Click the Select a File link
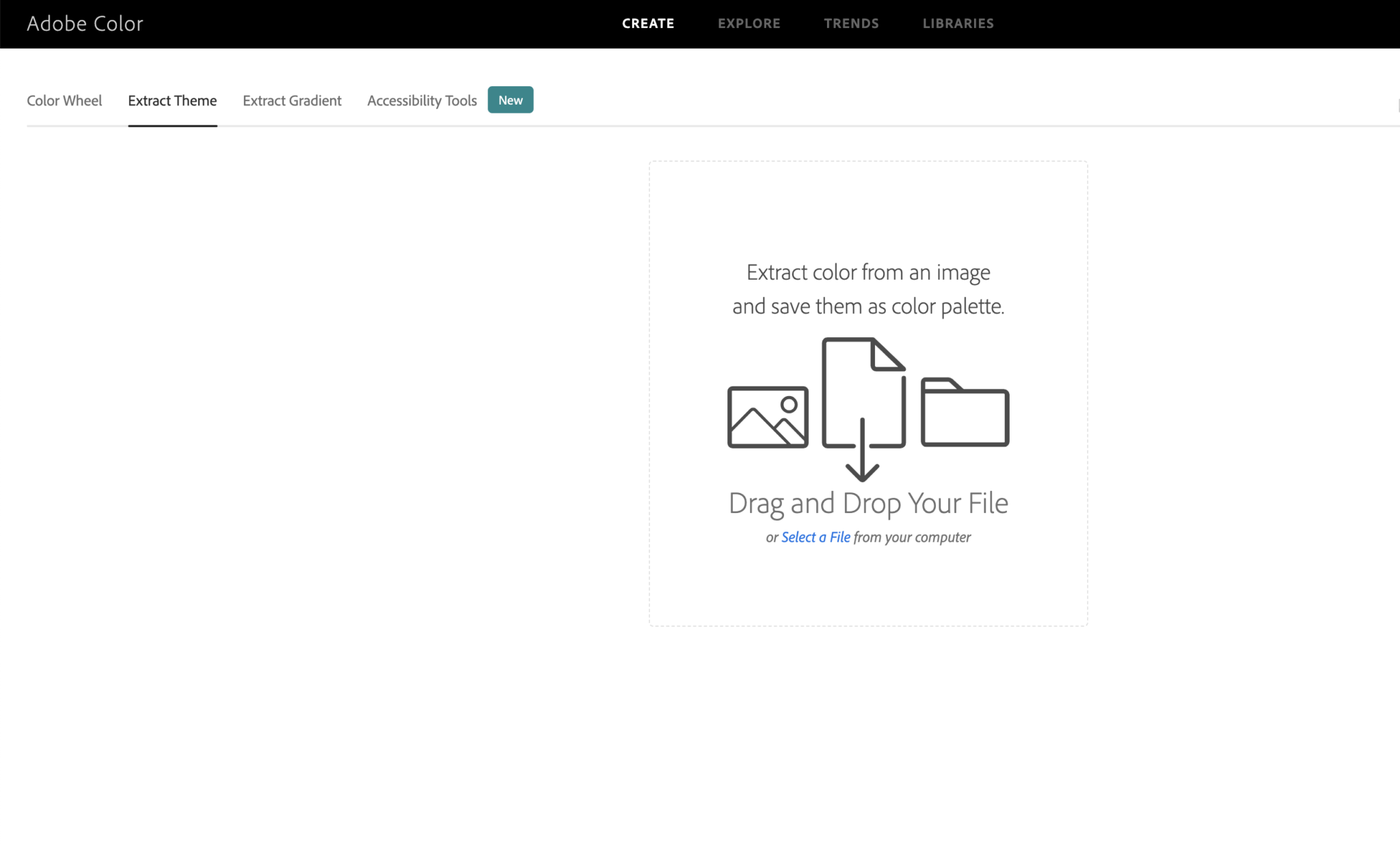Screen dimensions: 1400x846 click(x=816, y=537)
